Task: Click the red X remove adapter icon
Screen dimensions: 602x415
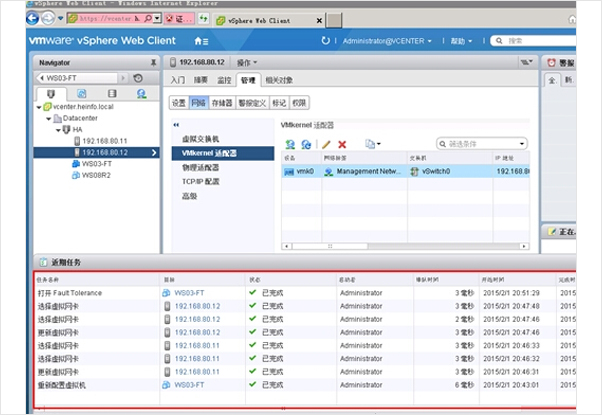Action: pyautogui.click(x=342, y=144)
